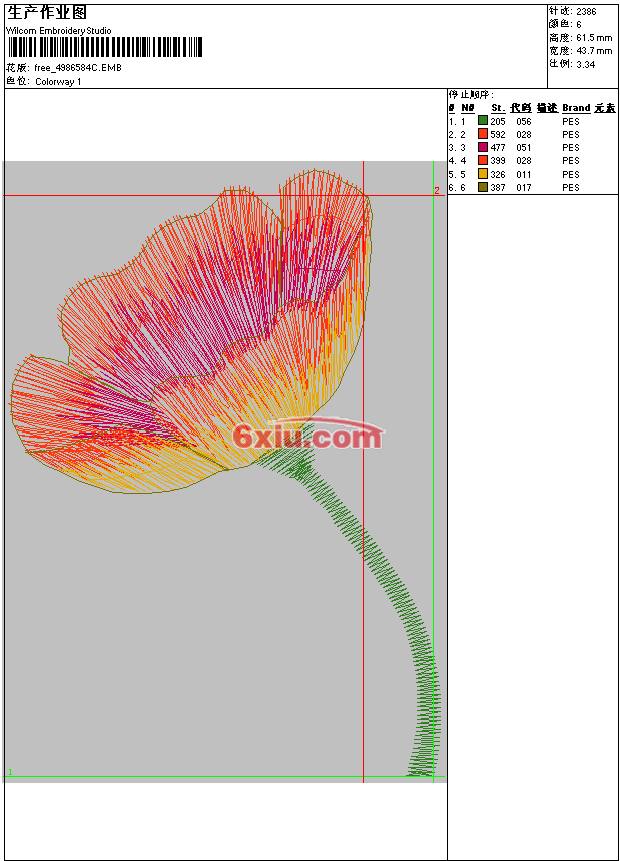Click code 056 in row 1

[524, 121]
